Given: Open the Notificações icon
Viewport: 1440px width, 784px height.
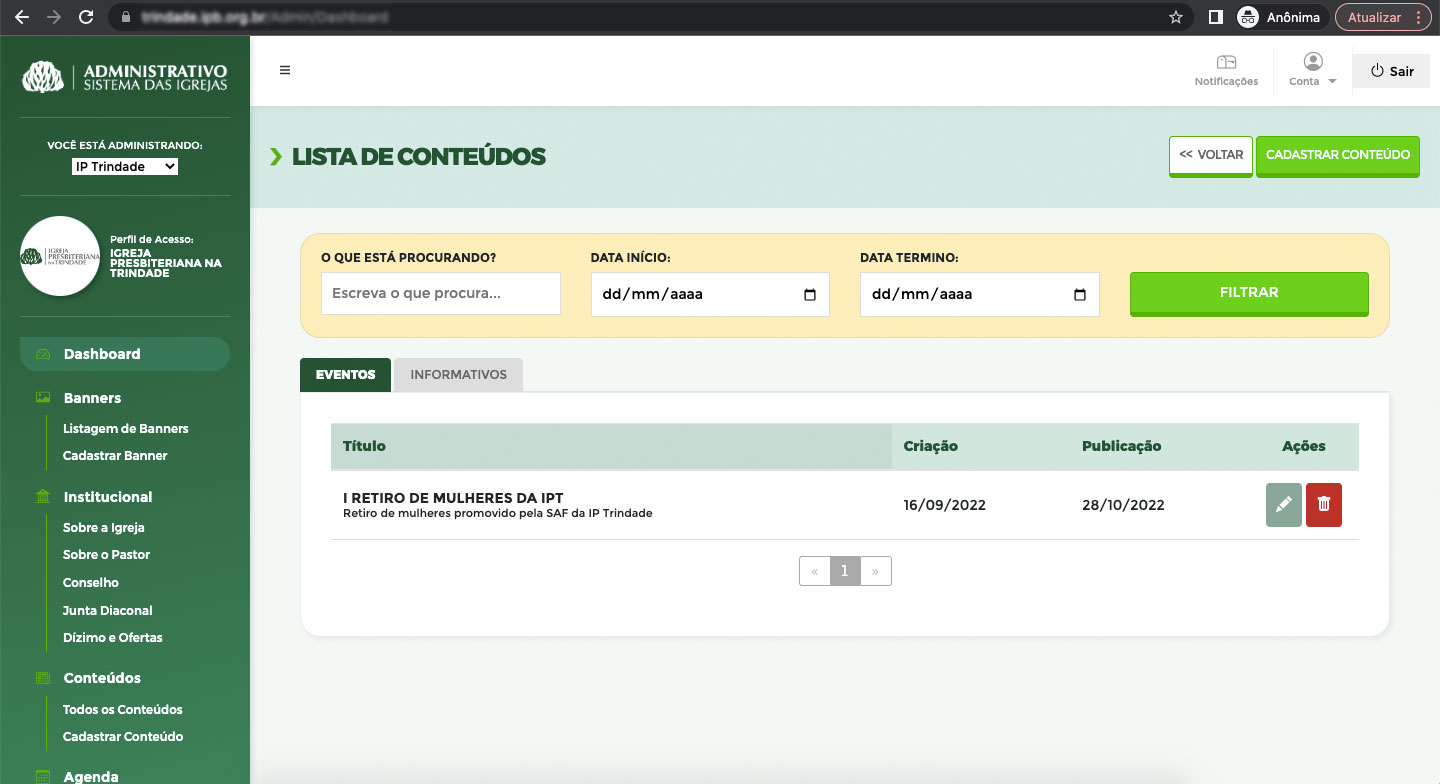Looking at the screenshot, I should [1226, 63].
